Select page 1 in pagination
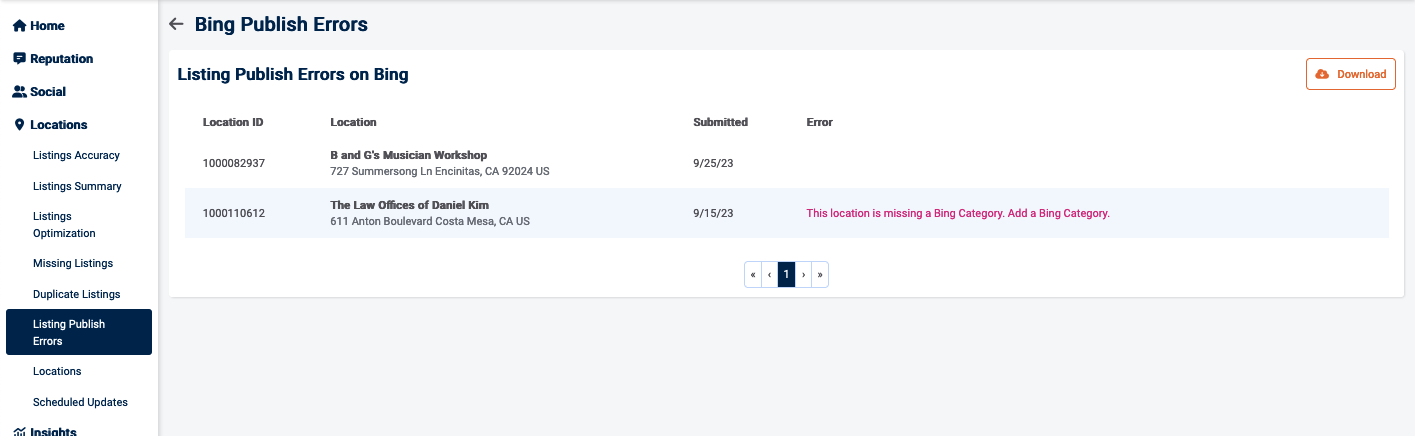Viewport: 1415px width, 436px height. pyautogui.click(x=786, y=274)
